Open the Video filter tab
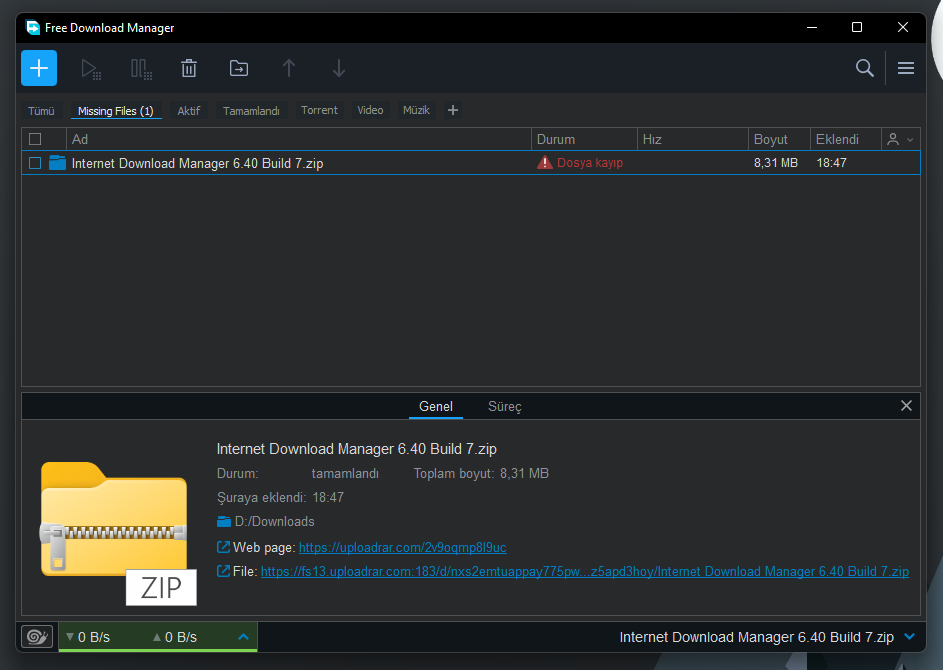The image size is (943, 670). click(370, 110)
